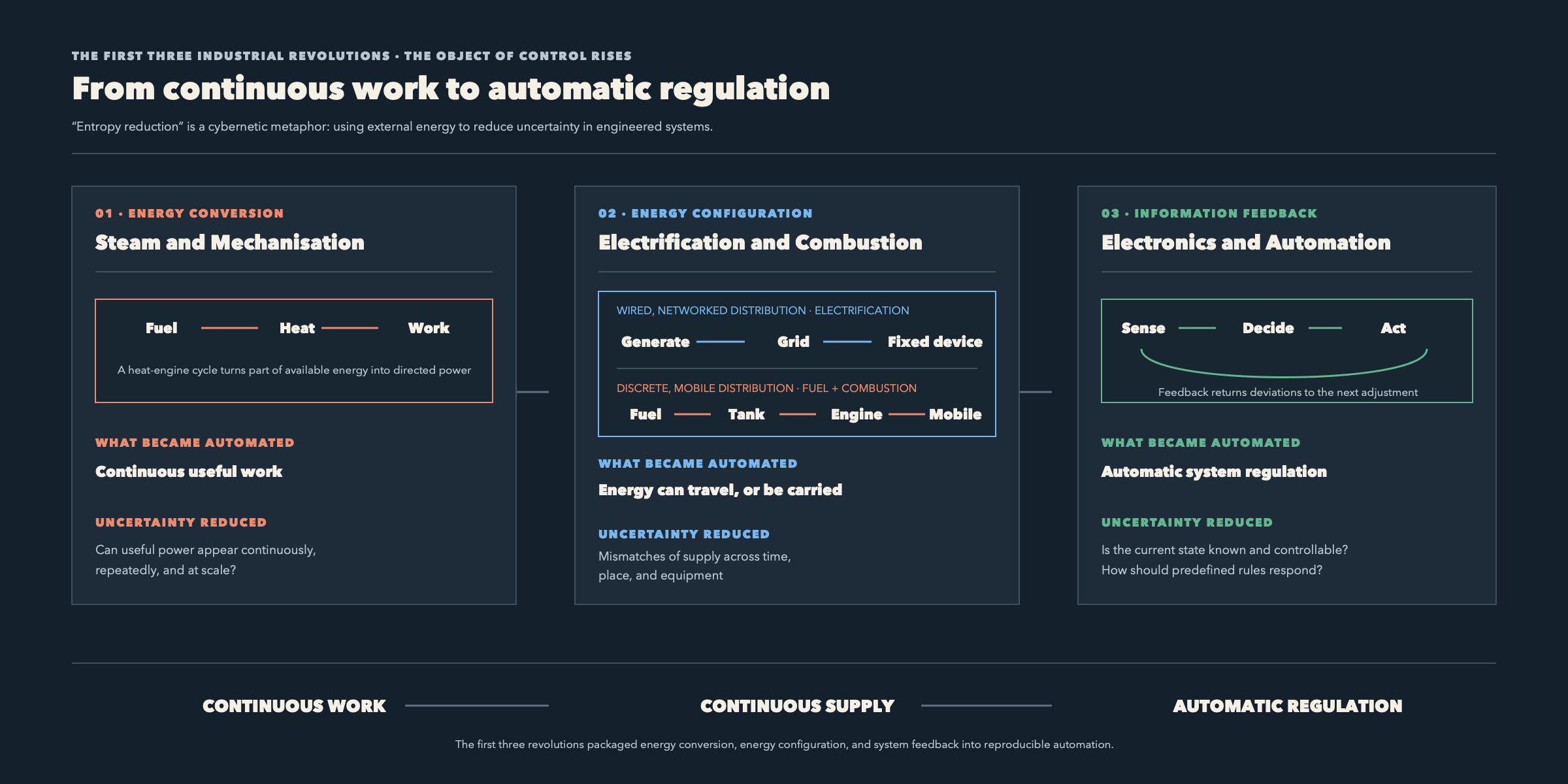
Task: Select 'Is the current state known and controllable?'
Action: 1224,550
